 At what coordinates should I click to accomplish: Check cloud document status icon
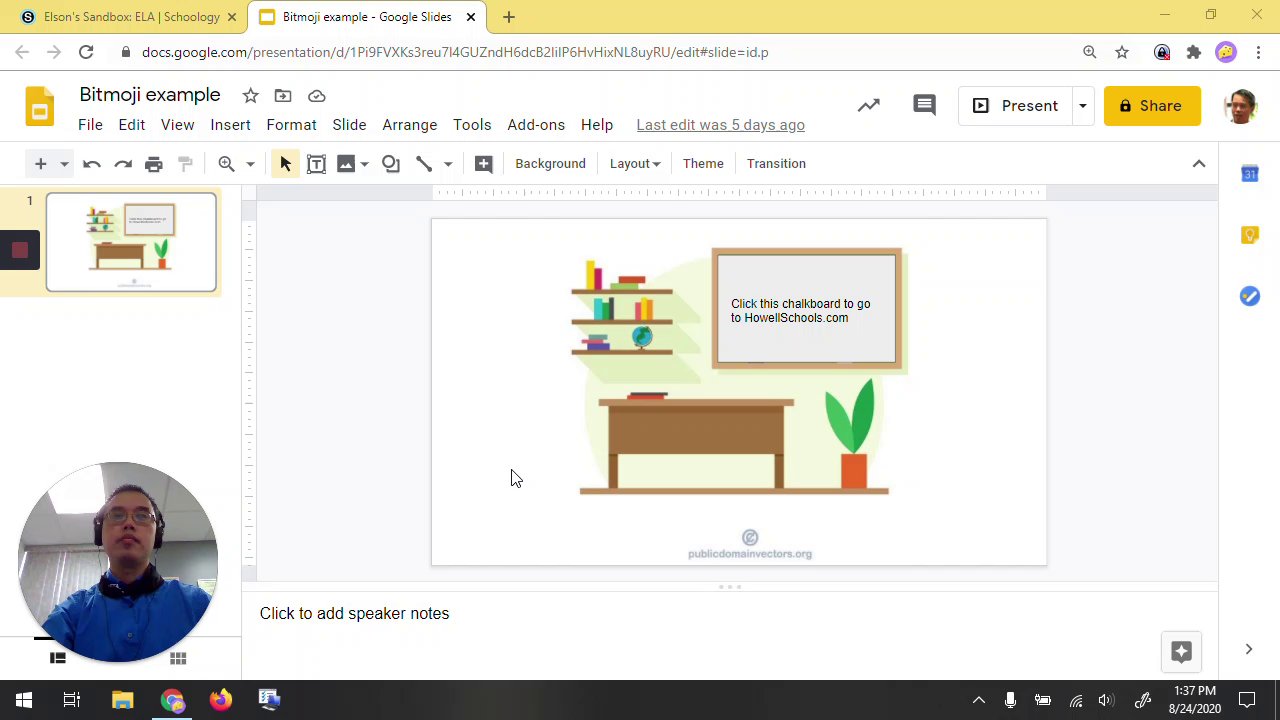(x=317, y=95)
